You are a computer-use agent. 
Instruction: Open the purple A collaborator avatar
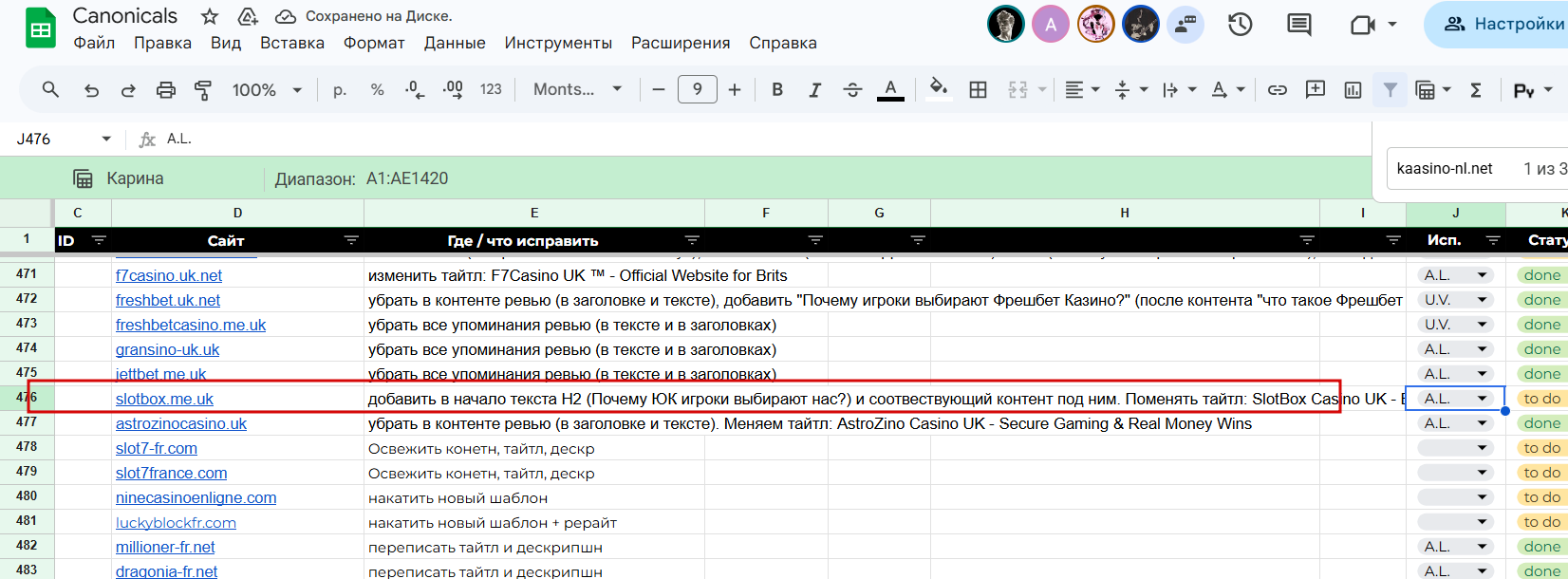(x=1051, y=25)
